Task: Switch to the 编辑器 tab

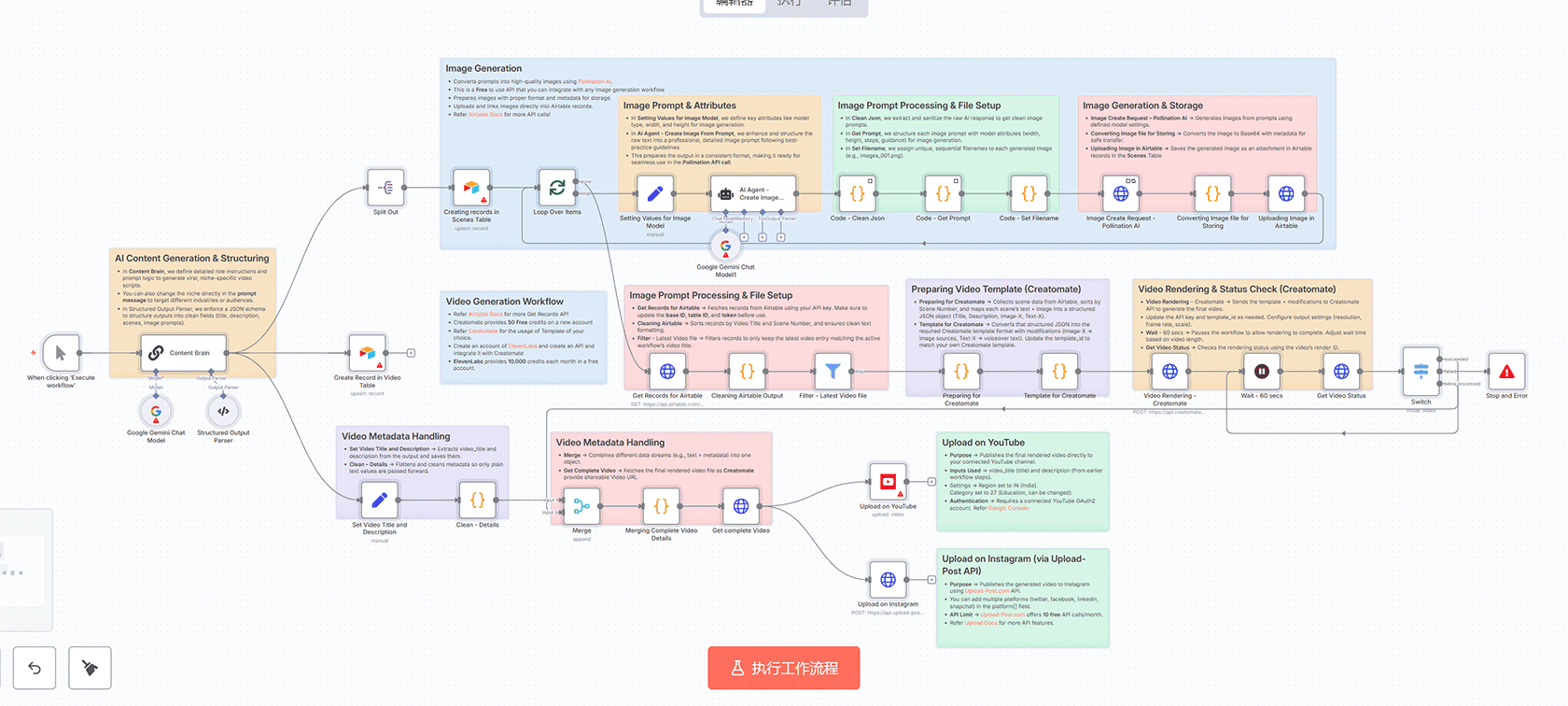Action: 734,5
